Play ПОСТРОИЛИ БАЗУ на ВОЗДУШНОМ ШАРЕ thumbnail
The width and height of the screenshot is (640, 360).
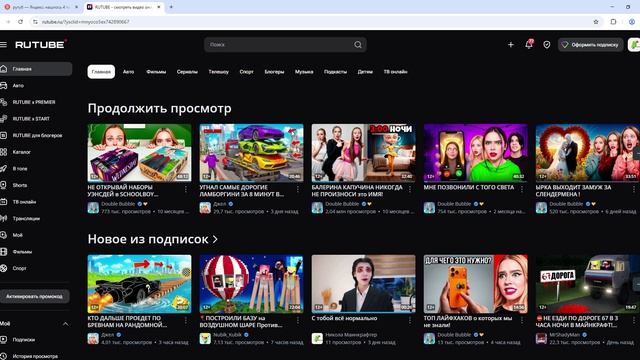(x=251, y=284)
